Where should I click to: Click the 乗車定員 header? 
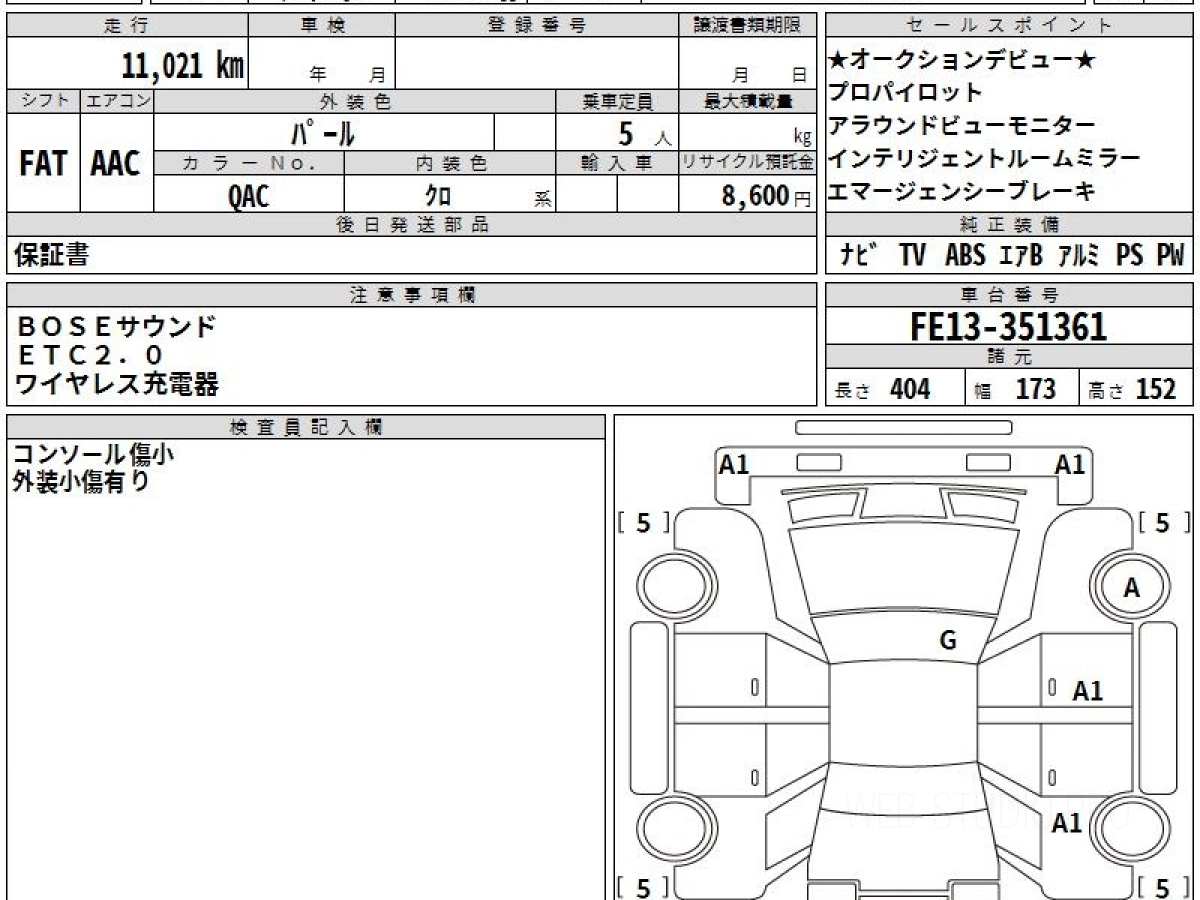[x=617, y=101]
